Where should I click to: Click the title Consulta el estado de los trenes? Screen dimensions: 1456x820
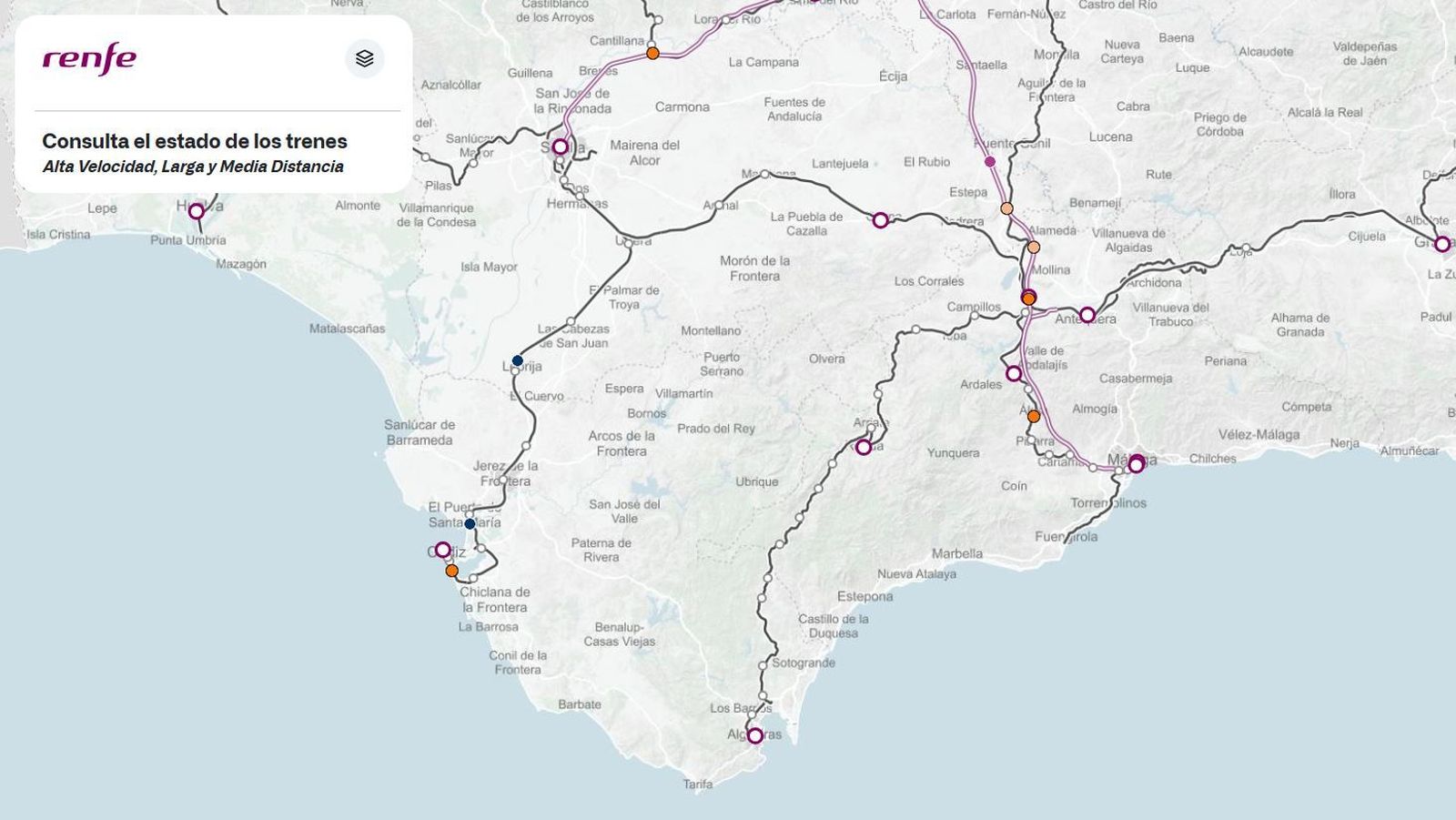(196, 142)
